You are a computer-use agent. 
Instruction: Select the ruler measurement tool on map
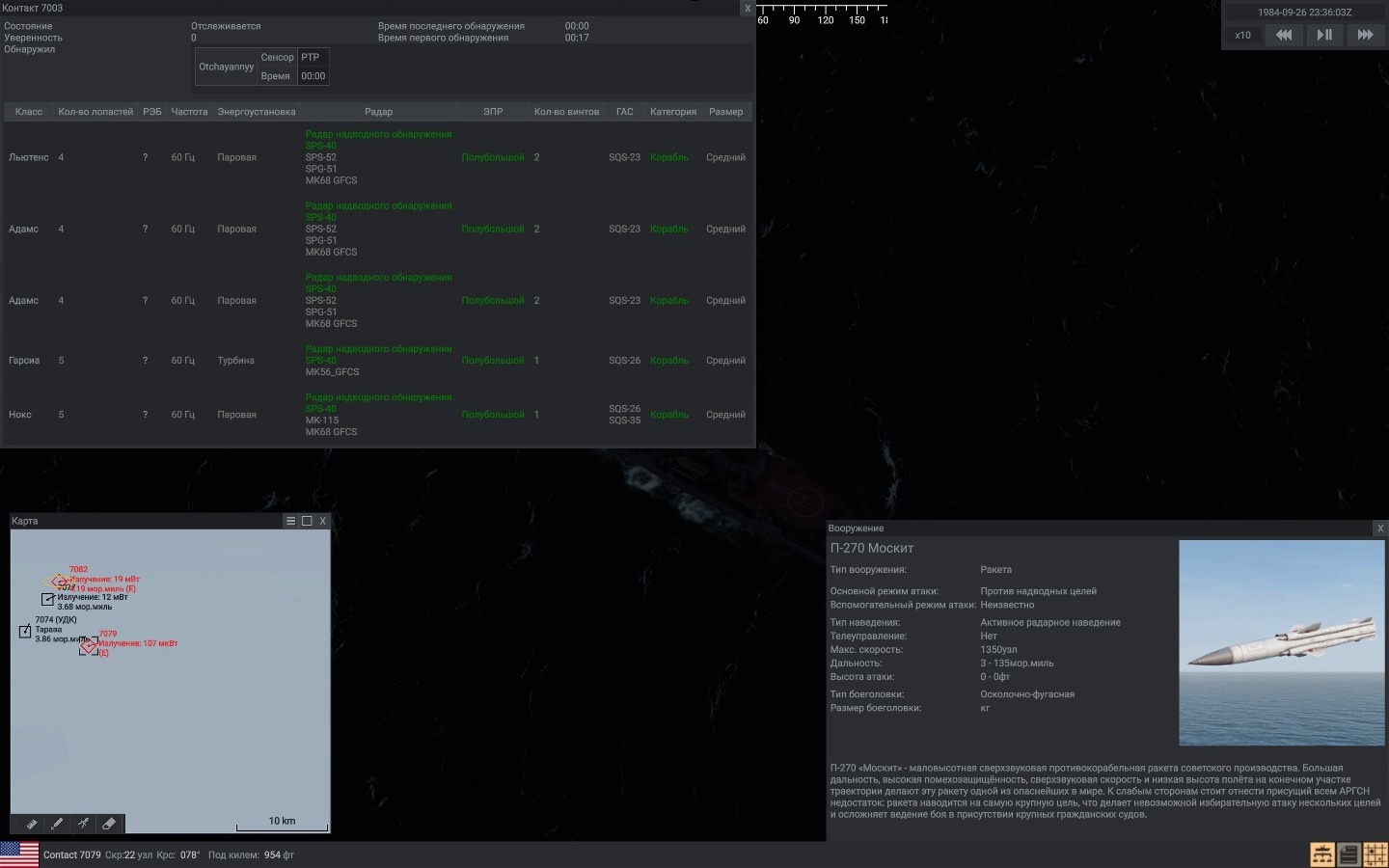coord(32,824)
